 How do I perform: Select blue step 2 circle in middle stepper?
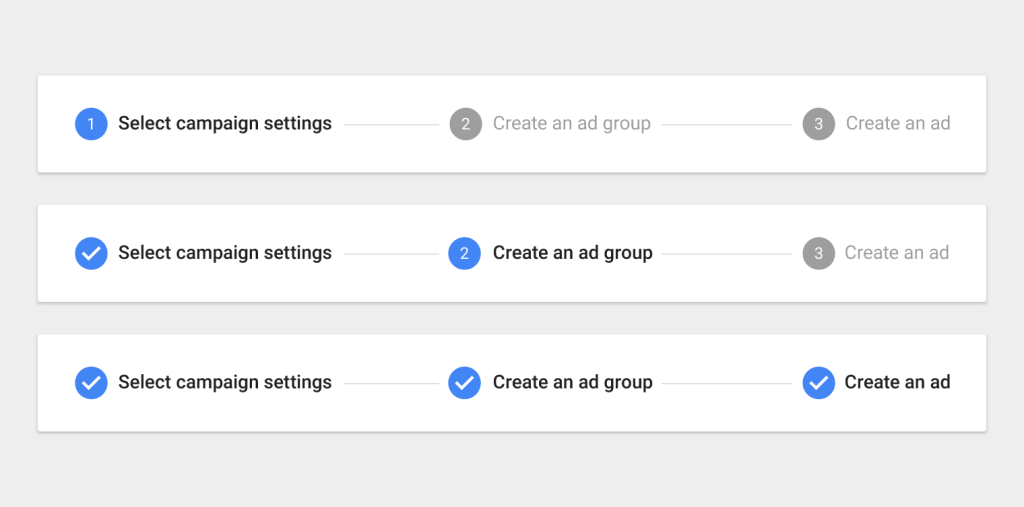465,253
